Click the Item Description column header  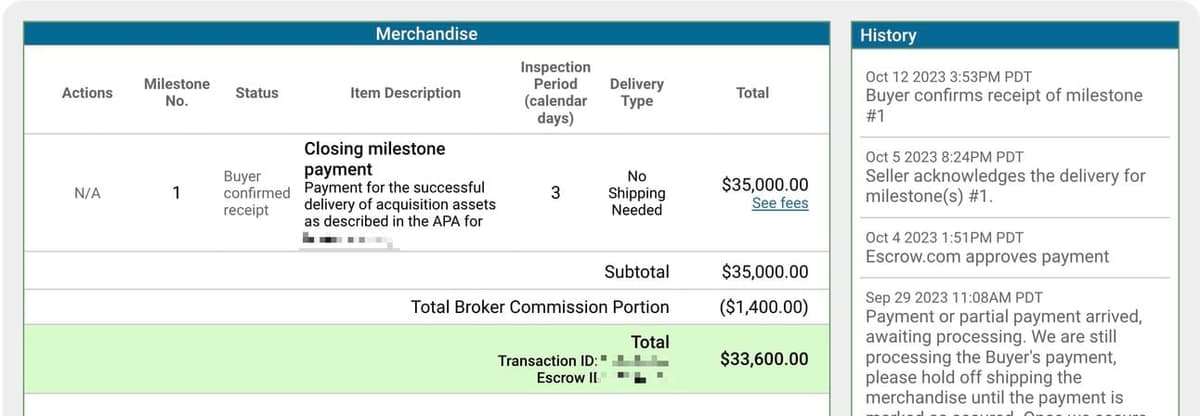pyautogui.click(x=405, y=93)
